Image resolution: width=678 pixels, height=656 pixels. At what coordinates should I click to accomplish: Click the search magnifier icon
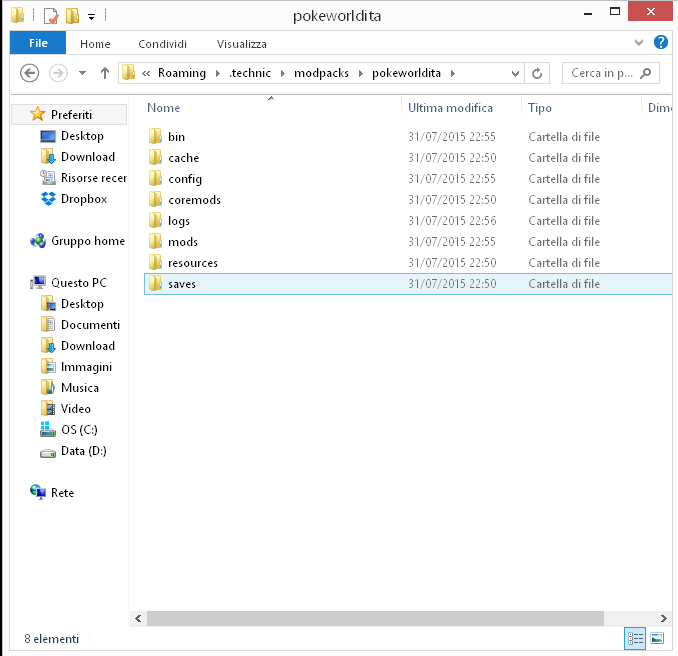pyautogui.click(x=646, y=73)
